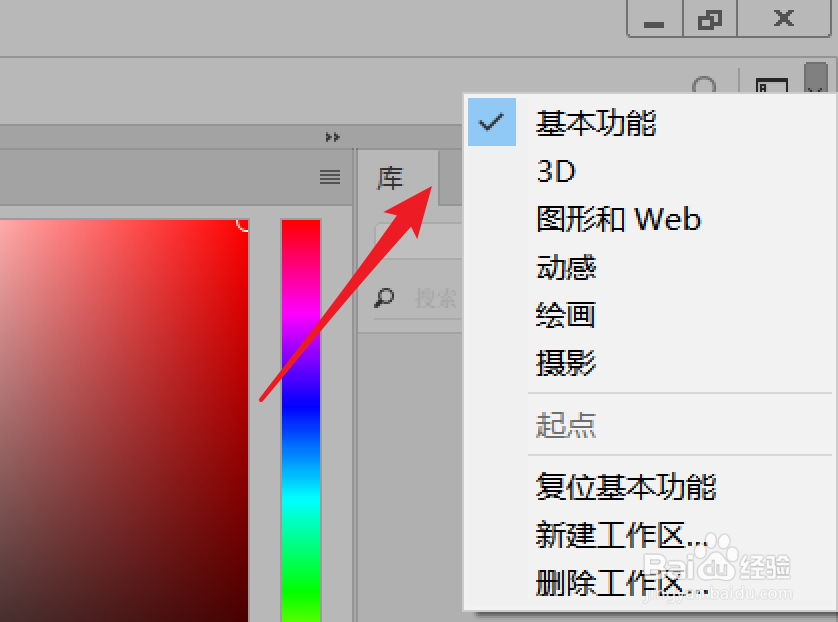Choose the 图形和 Web workspace
The height and width of the screenshot is (622, 838).
pyautogui.click(x=618, y=219)
